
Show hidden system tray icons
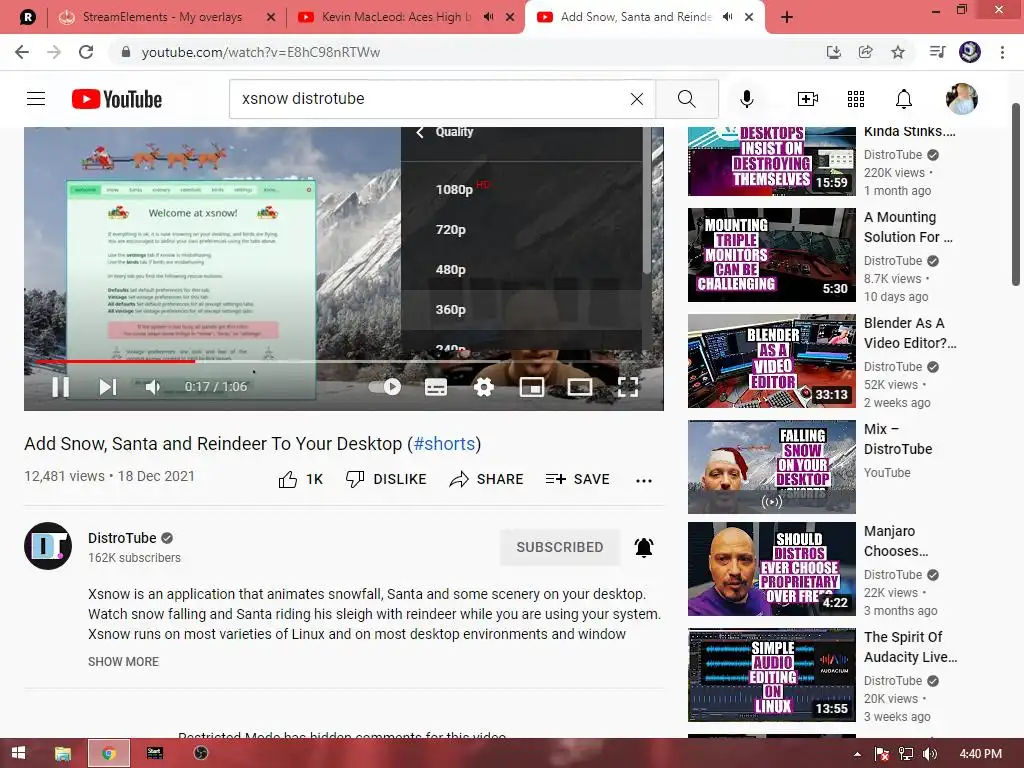[857, 754]
